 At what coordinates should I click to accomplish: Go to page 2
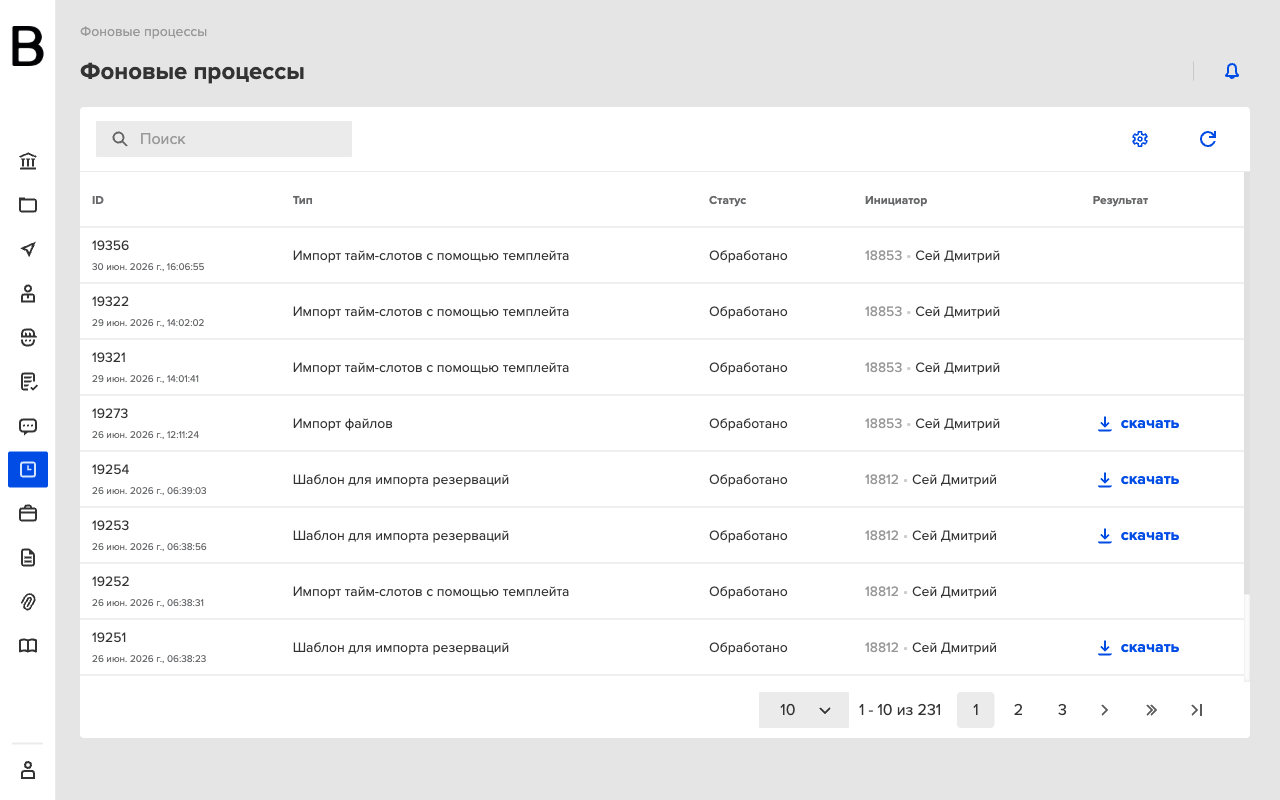point(1018,710)
